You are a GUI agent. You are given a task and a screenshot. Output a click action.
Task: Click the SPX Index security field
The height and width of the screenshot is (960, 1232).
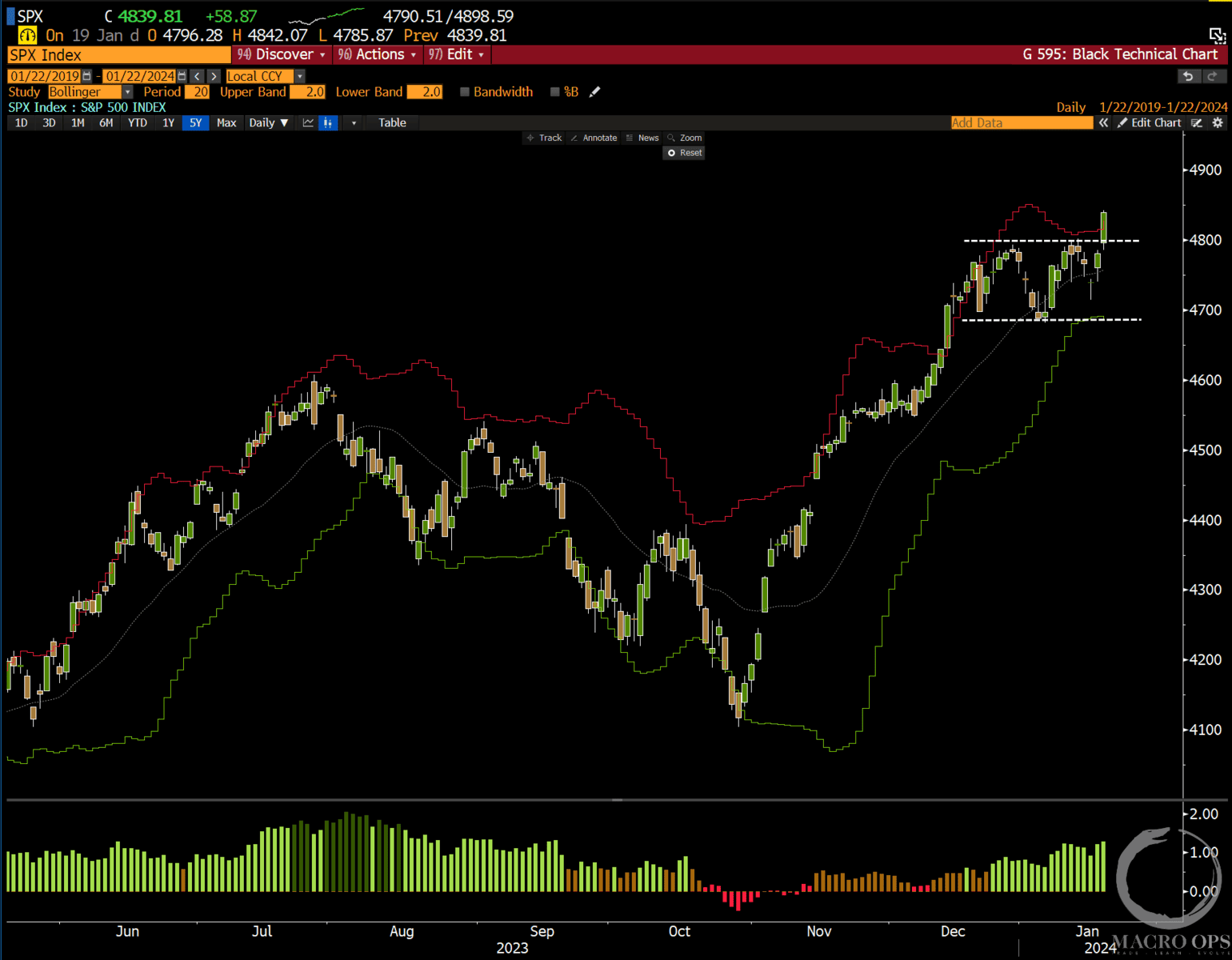click(x=119, y=54)
